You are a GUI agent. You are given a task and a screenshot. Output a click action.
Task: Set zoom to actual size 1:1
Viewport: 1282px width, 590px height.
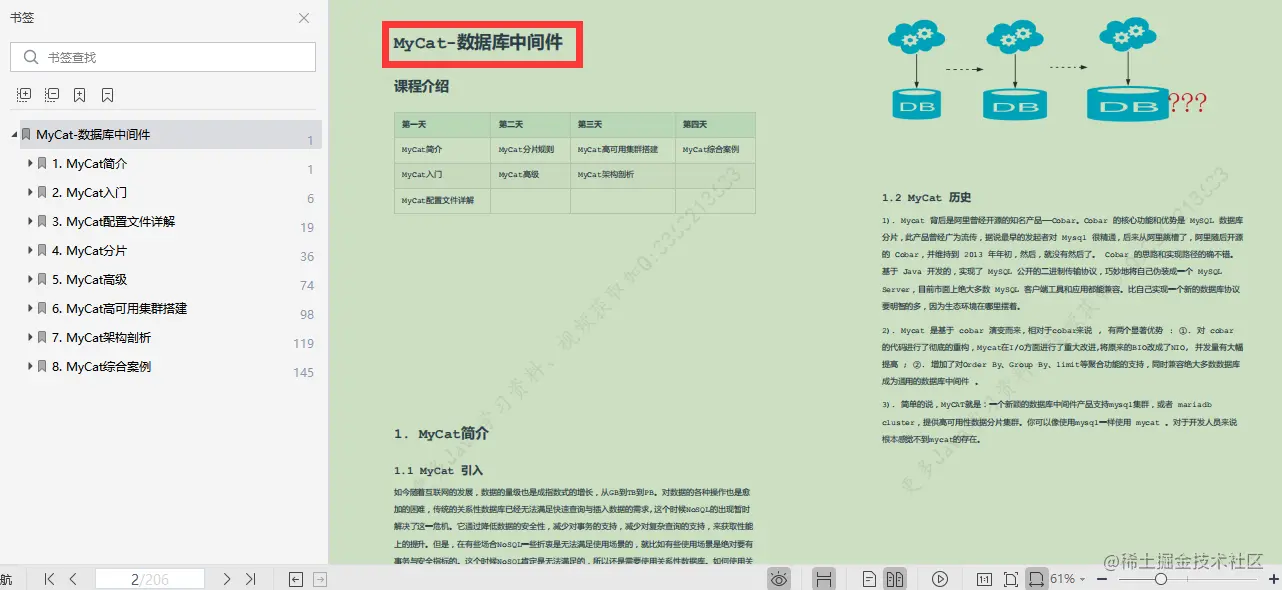(x=983, y=578)
